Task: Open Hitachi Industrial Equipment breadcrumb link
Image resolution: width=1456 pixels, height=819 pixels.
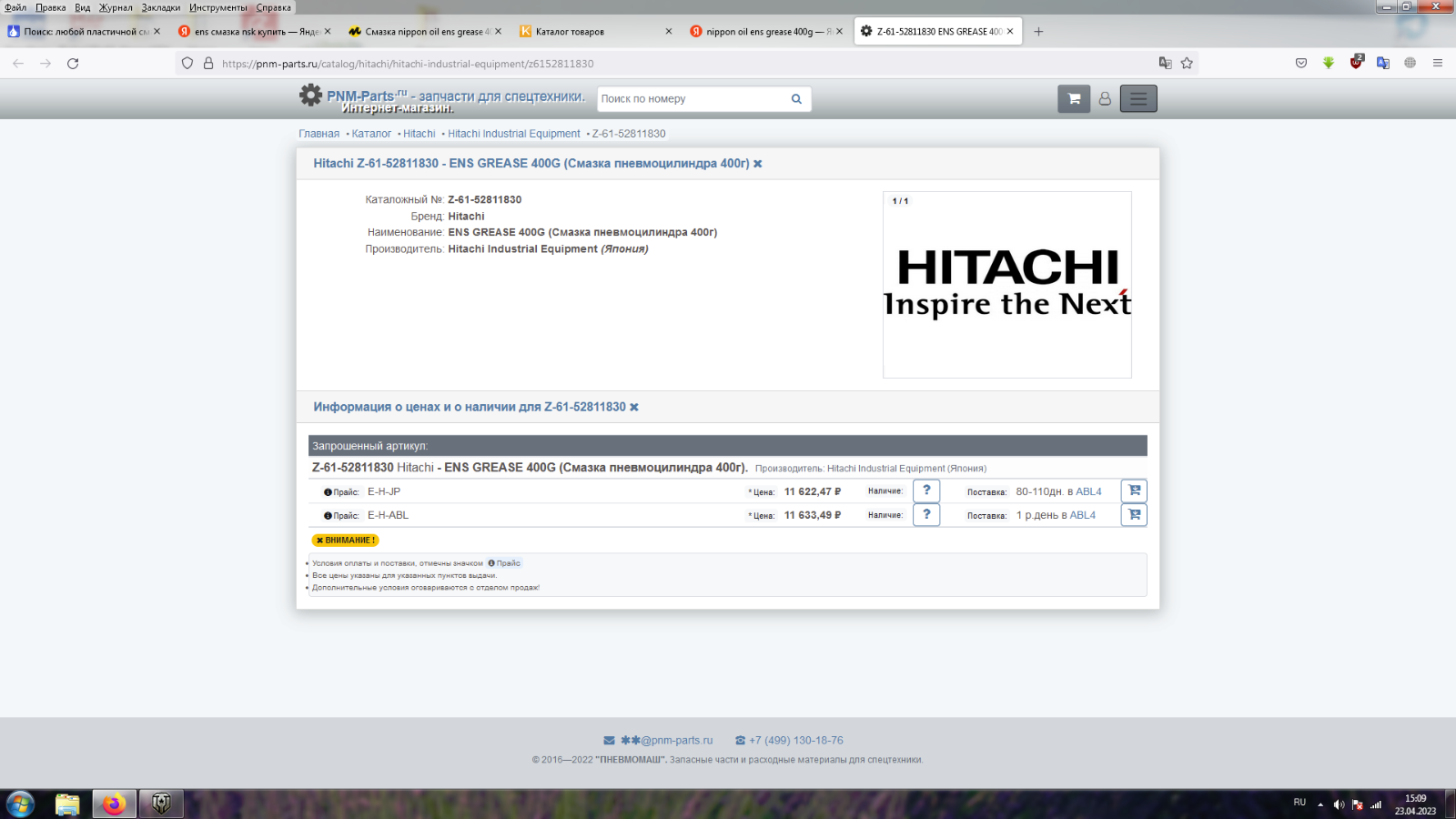Action: pyautogui.click(x=514, y=134)
